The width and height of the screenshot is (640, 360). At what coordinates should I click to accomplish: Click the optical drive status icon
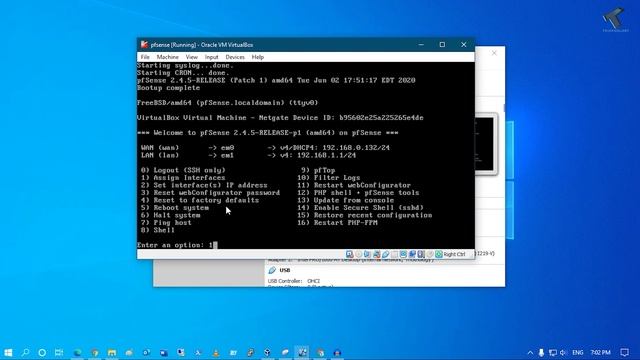pos(358,254)
